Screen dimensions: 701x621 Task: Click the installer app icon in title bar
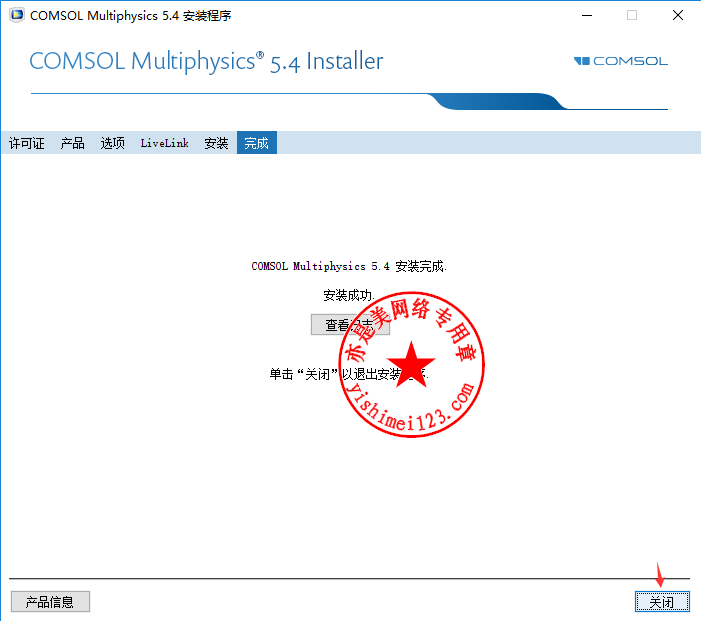[x=17, y=15]
